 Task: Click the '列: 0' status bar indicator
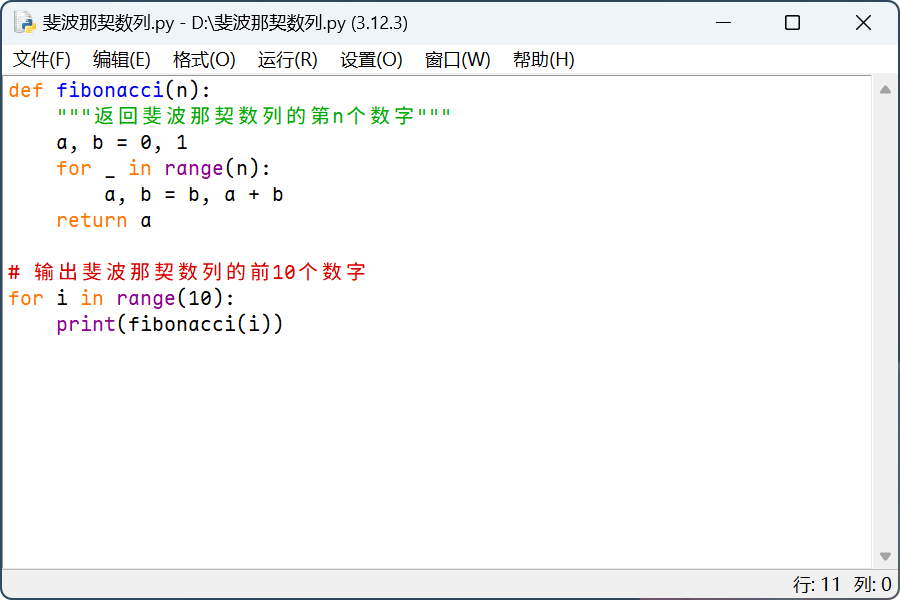pos(872,584)
